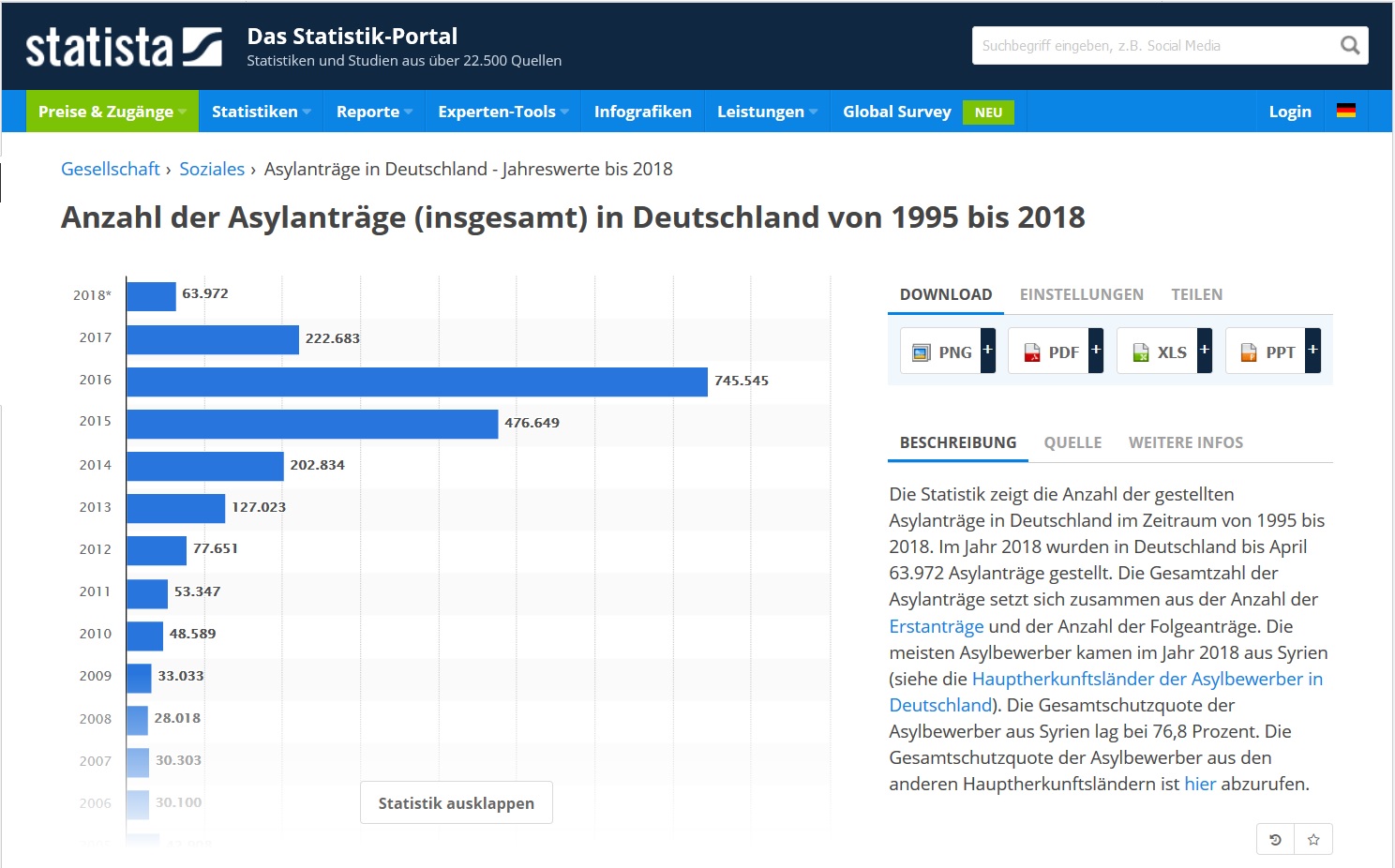Switch to the WEITERE INFOS tab
1395x868 pixels.
(x=1186, y=442)
